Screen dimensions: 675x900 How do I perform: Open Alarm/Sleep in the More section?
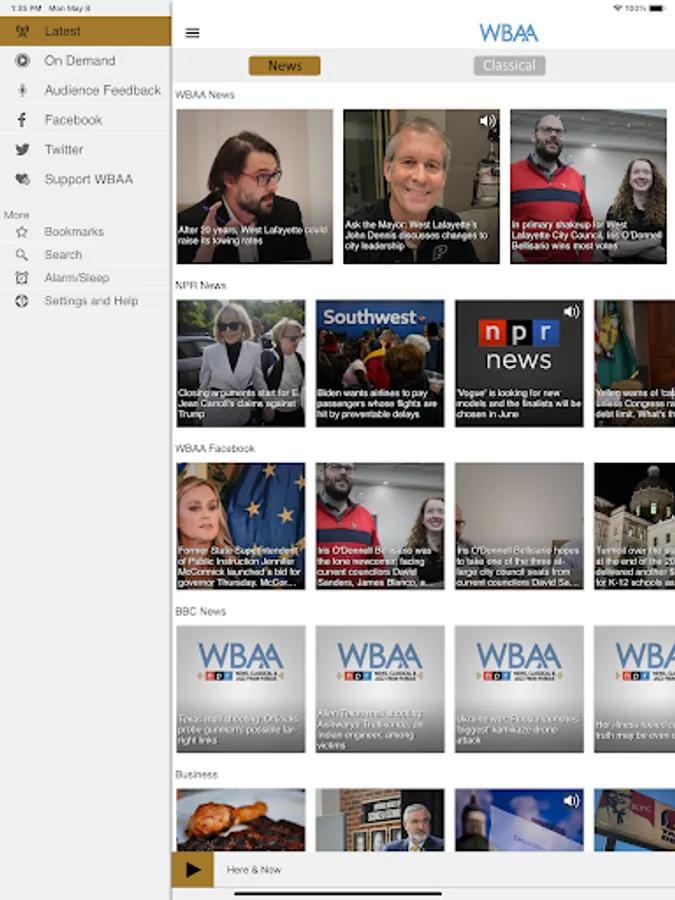point(85,278)
